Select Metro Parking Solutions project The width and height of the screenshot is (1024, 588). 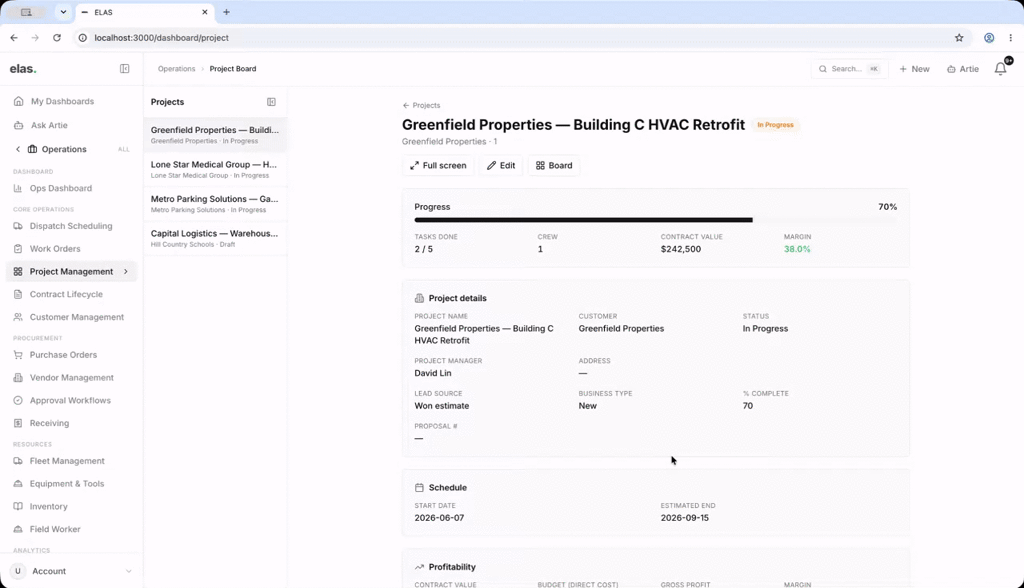(x=215, y=204)
